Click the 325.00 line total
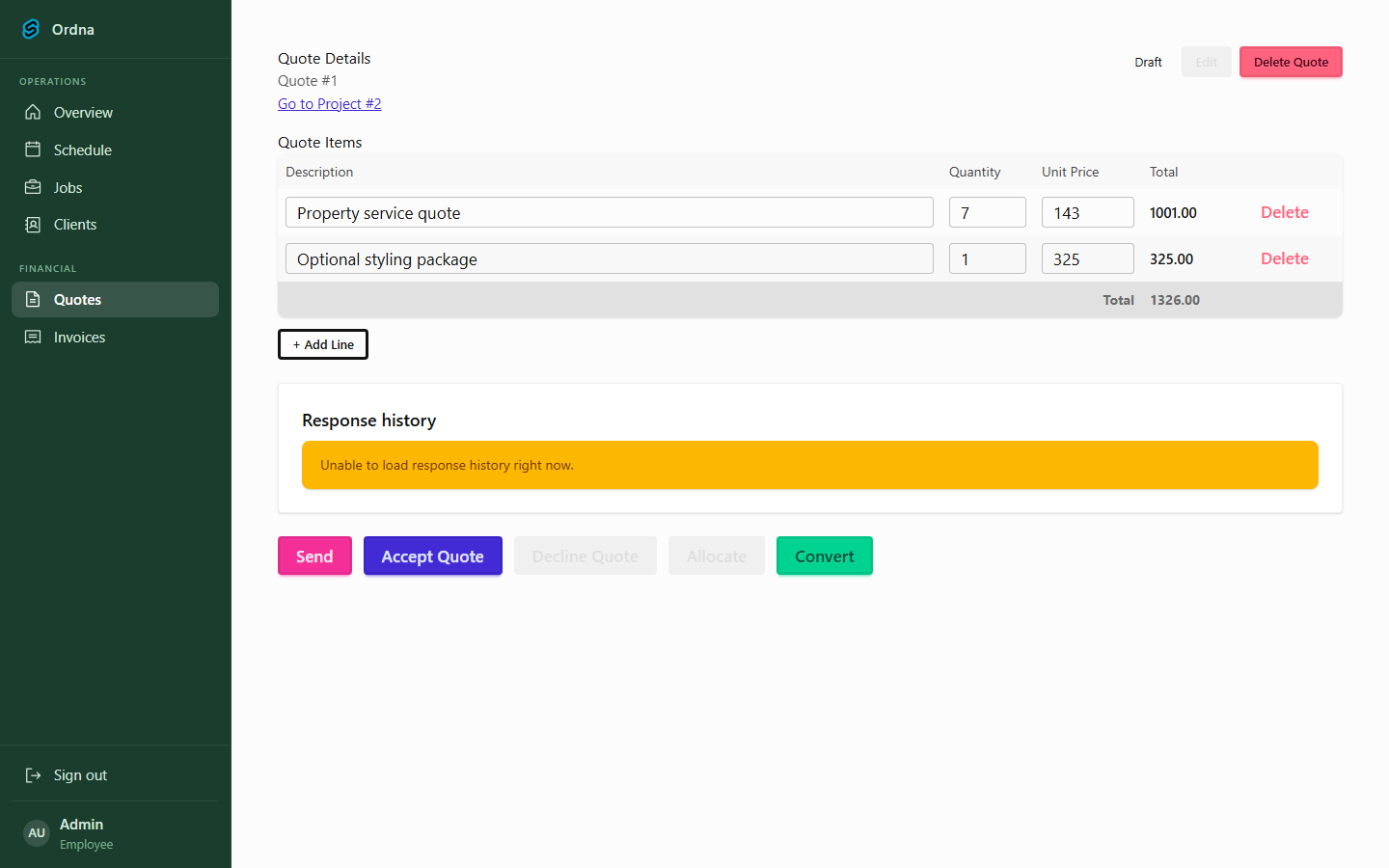The height and width of the screenshot is (868, 1389). [x=1172, y=258]
